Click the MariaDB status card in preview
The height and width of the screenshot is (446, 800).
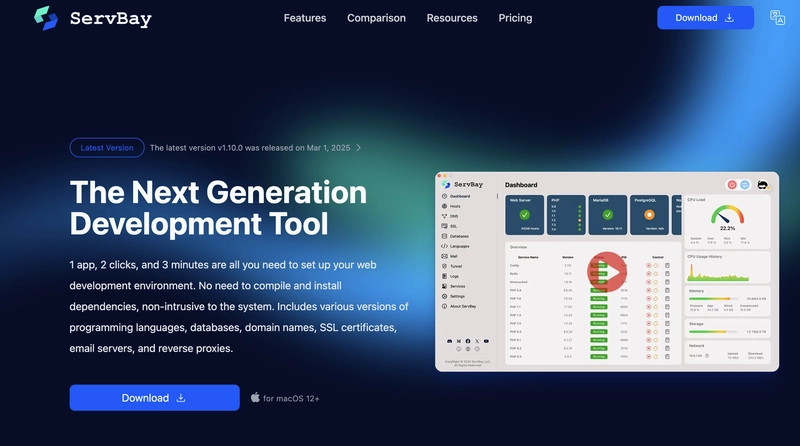click(x=608, y=215)
